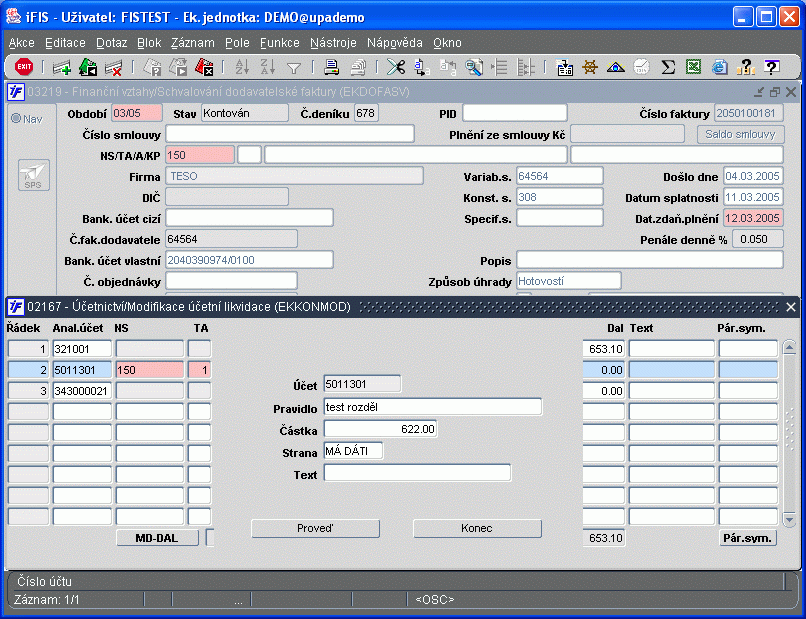Screen dimensions: 806x619
Task: Click the green Excel export icon
Action: [694, 67]
